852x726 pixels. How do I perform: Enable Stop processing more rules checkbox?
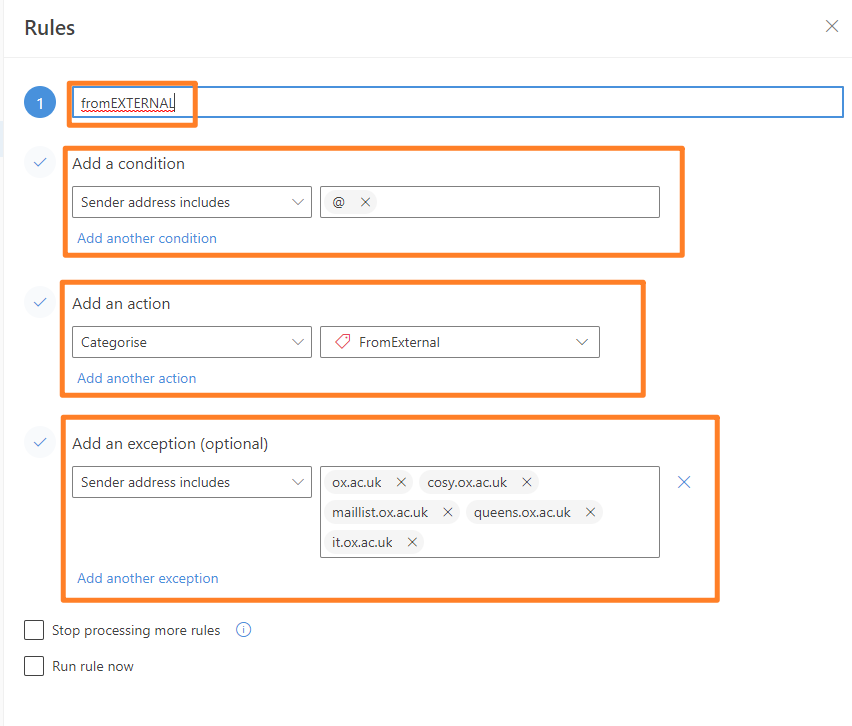[34, 630]
